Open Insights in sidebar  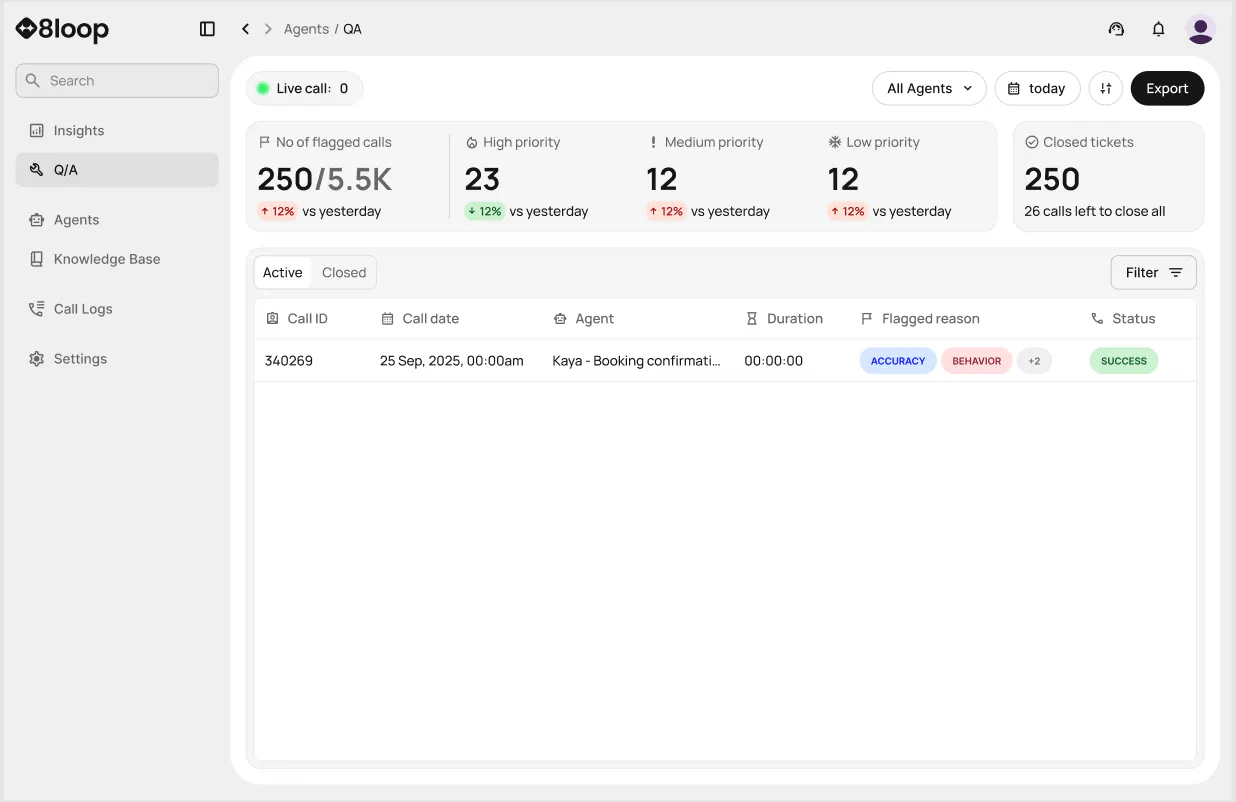coord(117,130)
